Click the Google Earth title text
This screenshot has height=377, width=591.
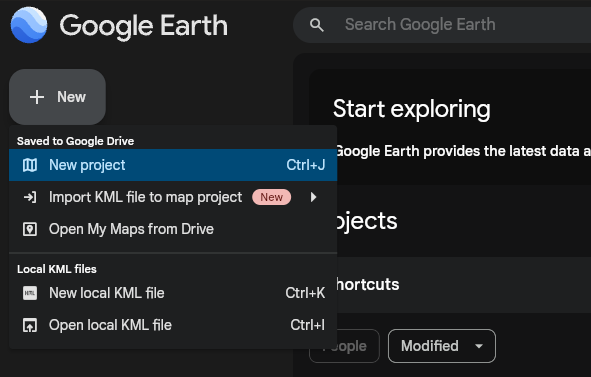pyautogui.click(x=144, y=26)
